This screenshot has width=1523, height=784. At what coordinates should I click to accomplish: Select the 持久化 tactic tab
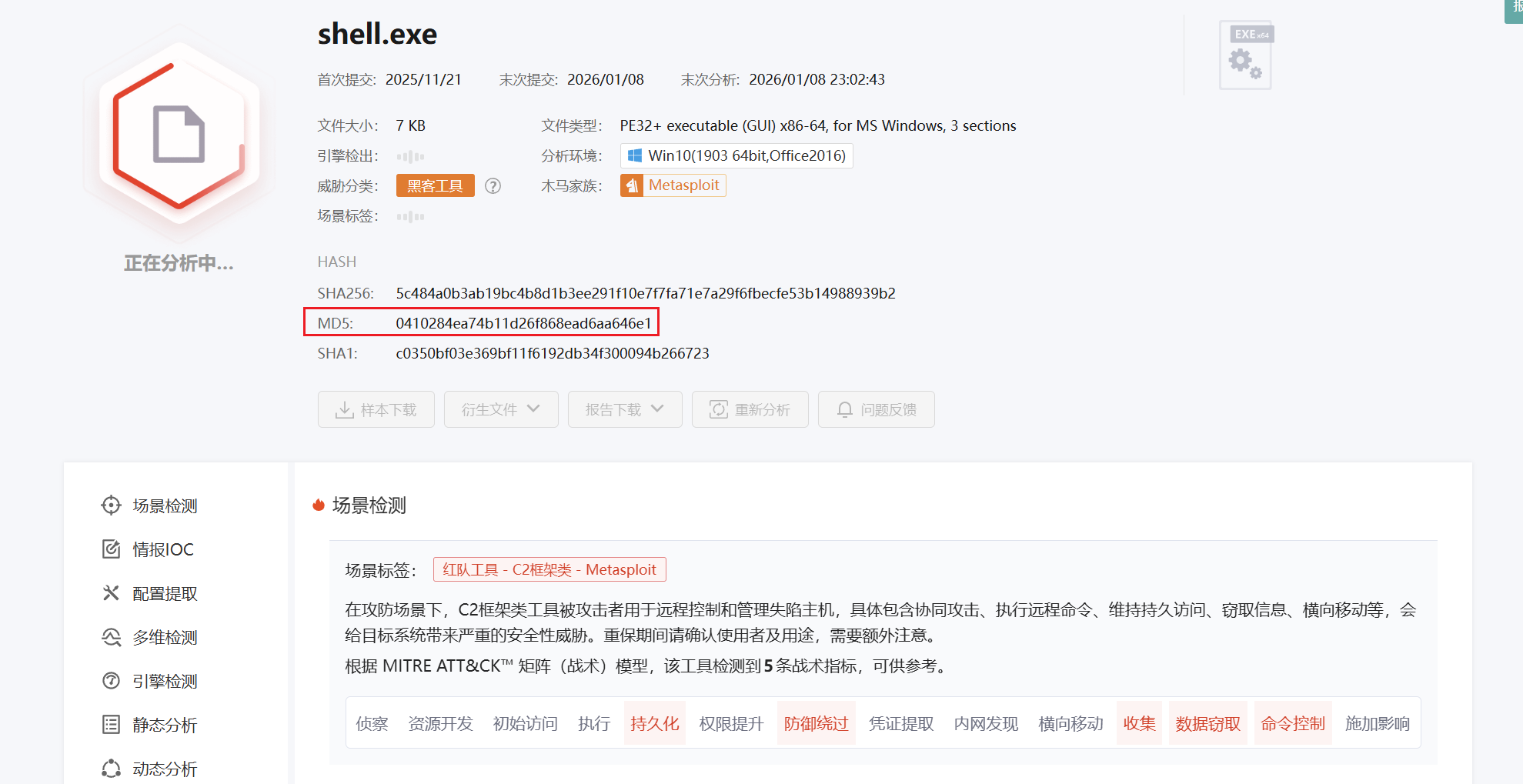point(654,723)
